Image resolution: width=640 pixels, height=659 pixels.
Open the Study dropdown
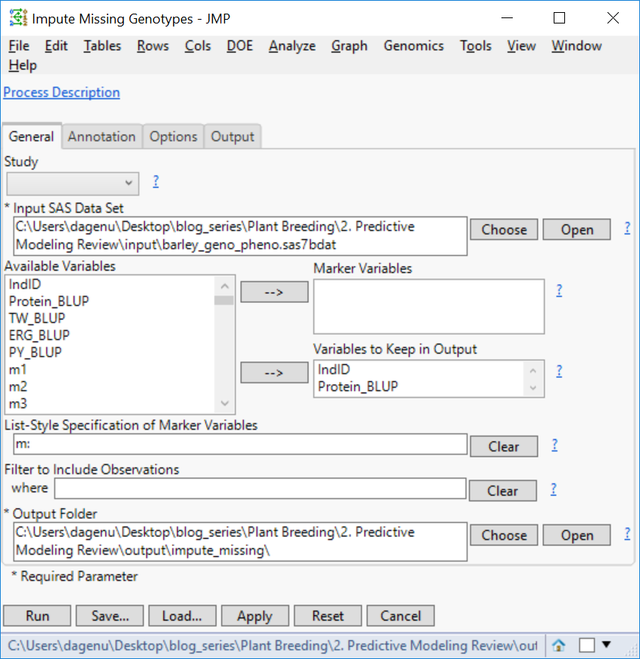coord(73,183)
